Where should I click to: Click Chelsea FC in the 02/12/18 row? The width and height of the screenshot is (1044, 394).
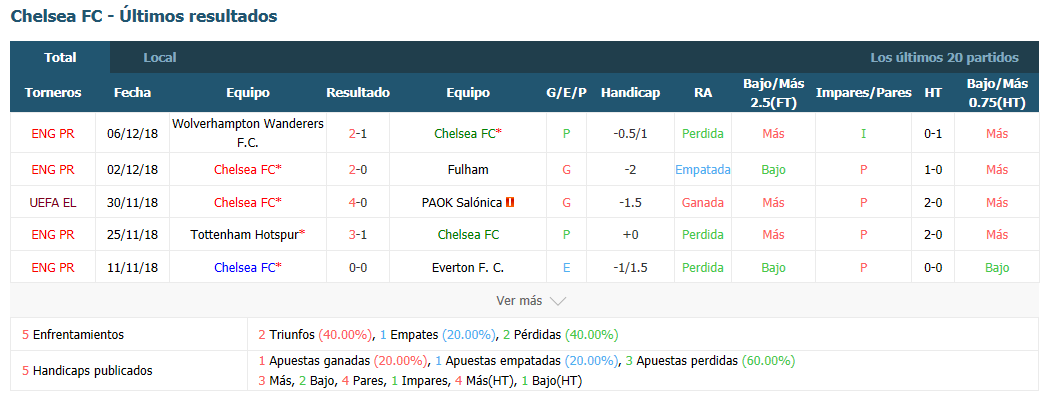tap(248, 170)
